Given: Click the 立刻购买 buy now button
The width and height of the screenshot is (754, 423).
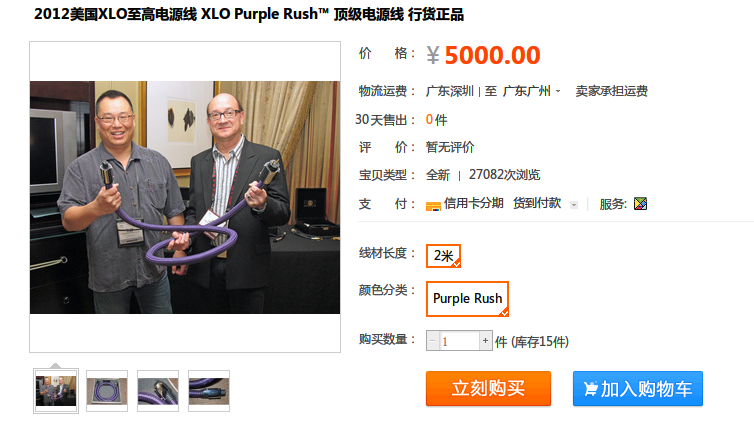Looking at the screenshot, I should coord(488,388).
